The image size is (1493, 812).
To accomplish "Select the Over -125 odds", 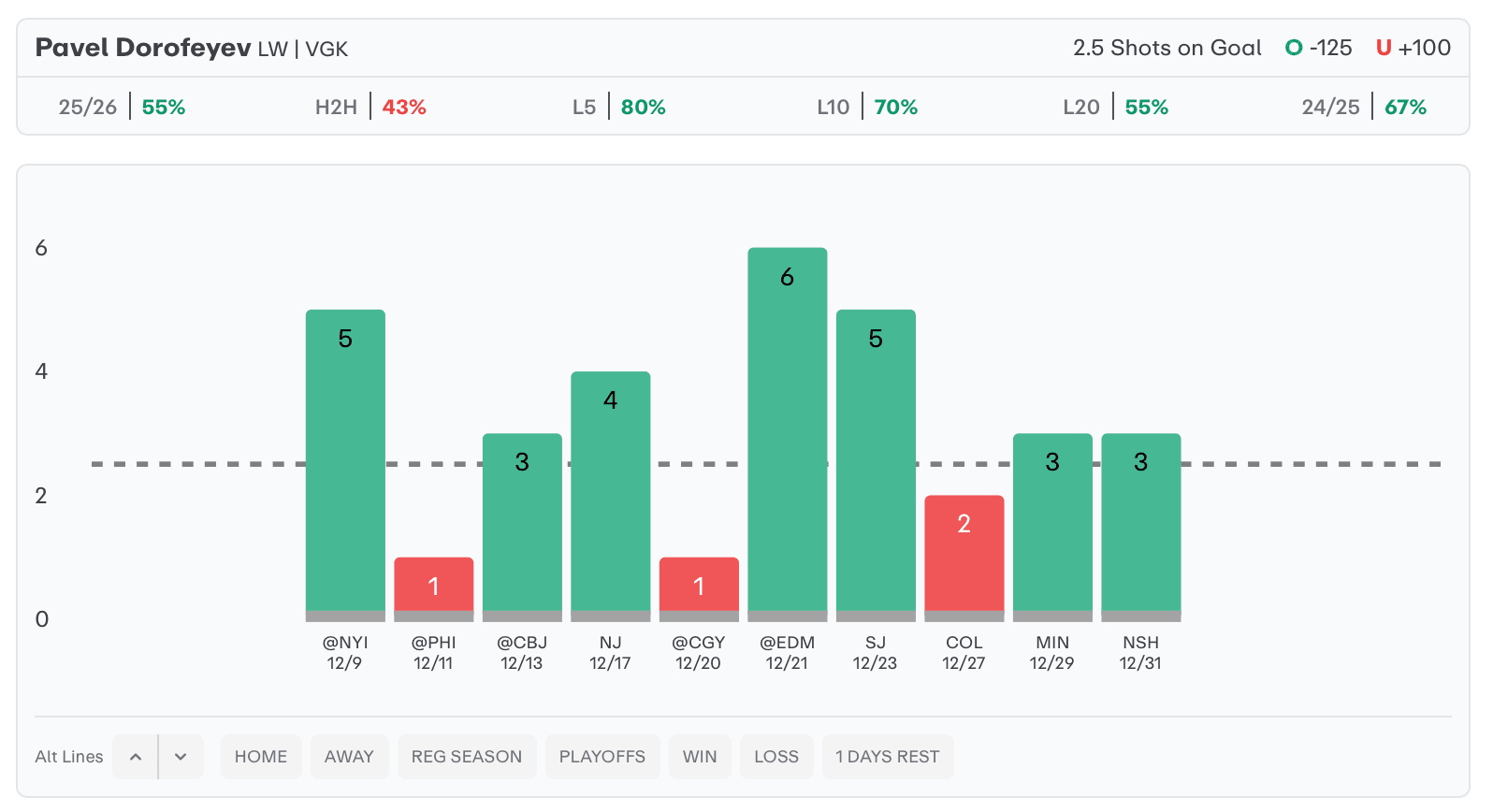I will click(1319, 48).
